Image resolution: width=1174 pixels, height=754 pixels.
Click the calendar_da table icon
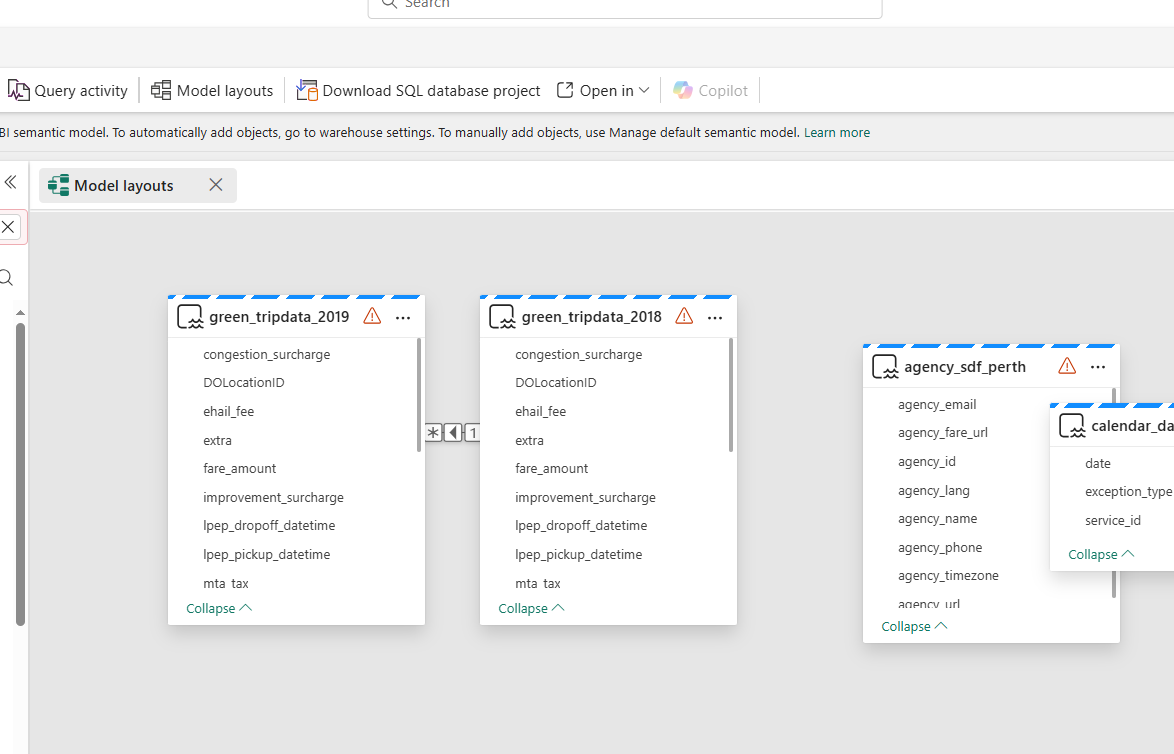tap(1072, 426)
